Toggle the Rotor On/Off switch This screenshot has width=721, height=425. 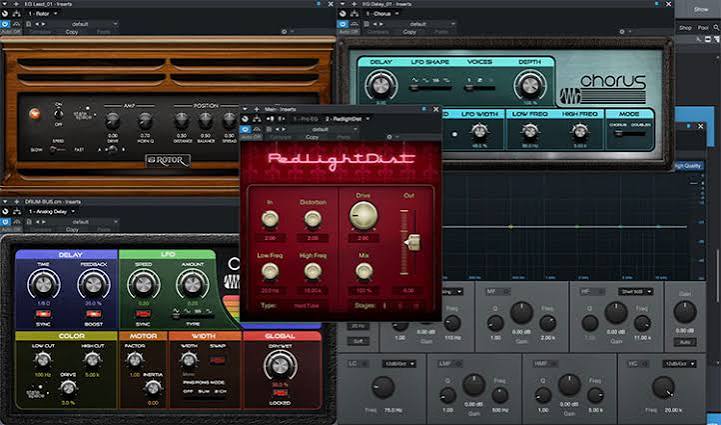[58, 113]
